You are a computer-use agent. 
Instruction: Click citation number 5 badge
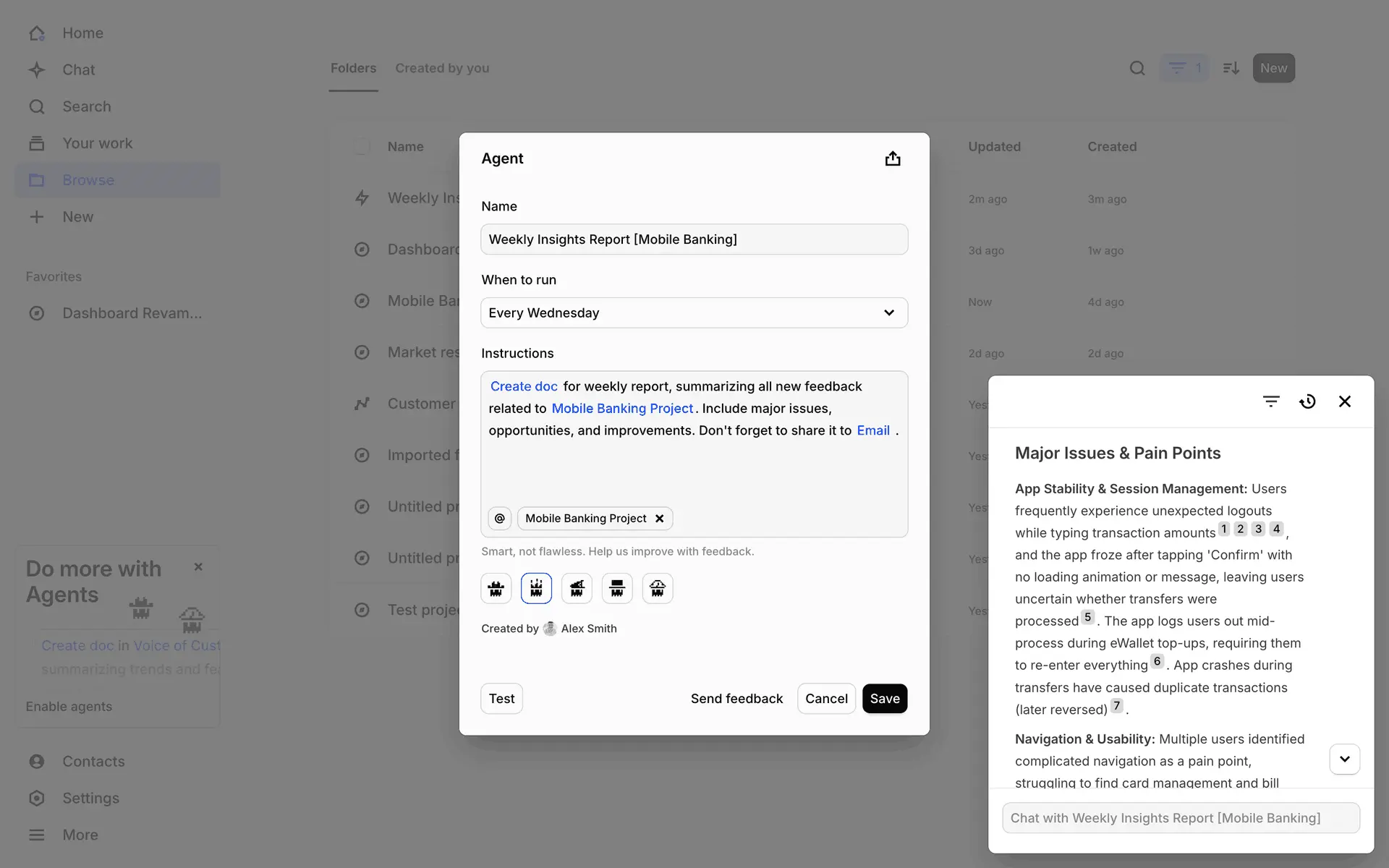[1087, 617]
